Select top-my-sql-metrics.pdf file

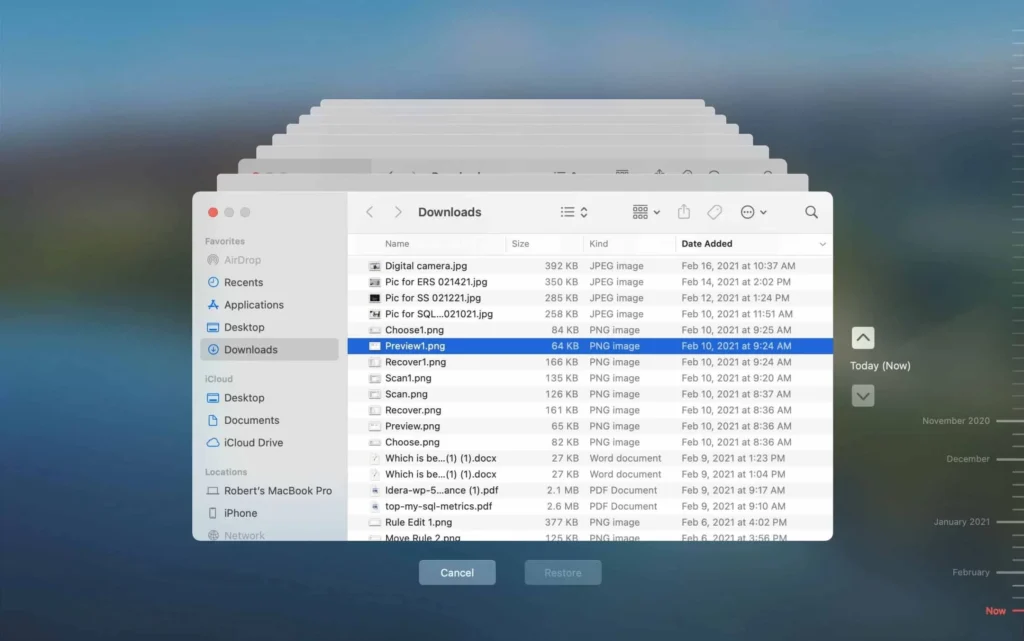(x=590, y=506)
